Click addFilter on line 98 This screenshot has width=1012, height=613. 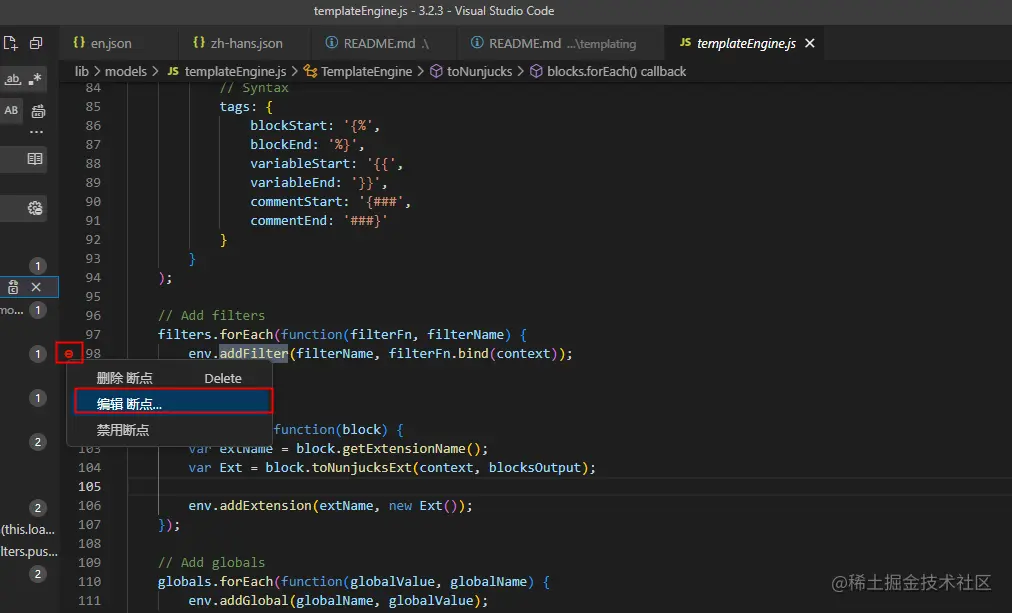pos(254,354)
